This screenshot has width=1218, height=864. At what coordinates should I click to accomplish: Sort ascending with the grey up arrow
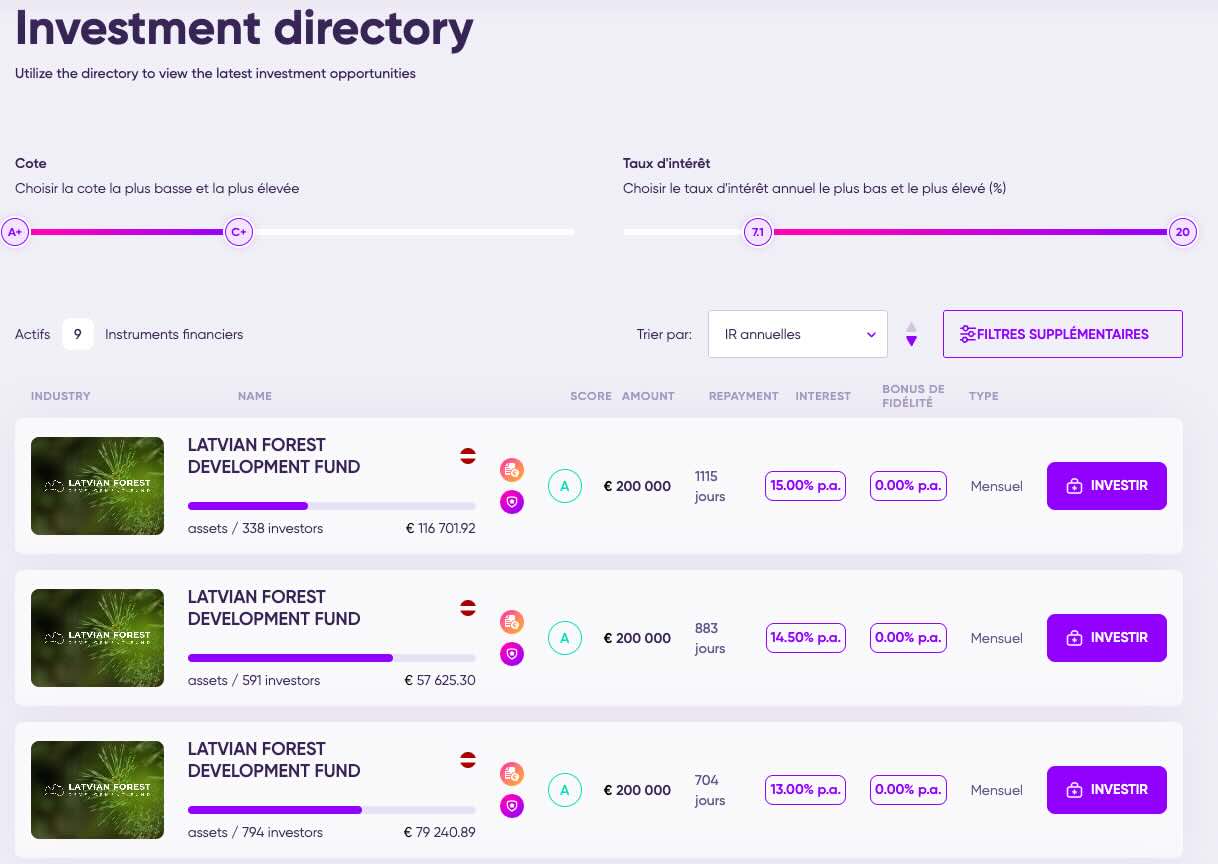coord(911,326)
